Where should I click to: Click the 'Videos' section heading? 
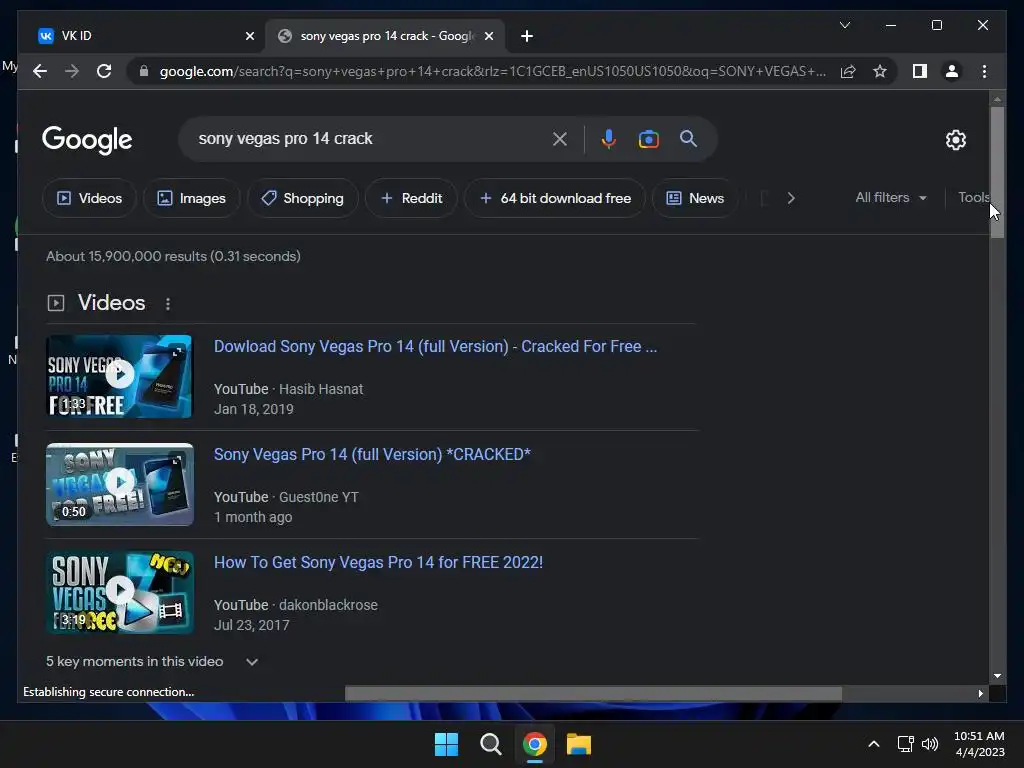click(112, 303)
